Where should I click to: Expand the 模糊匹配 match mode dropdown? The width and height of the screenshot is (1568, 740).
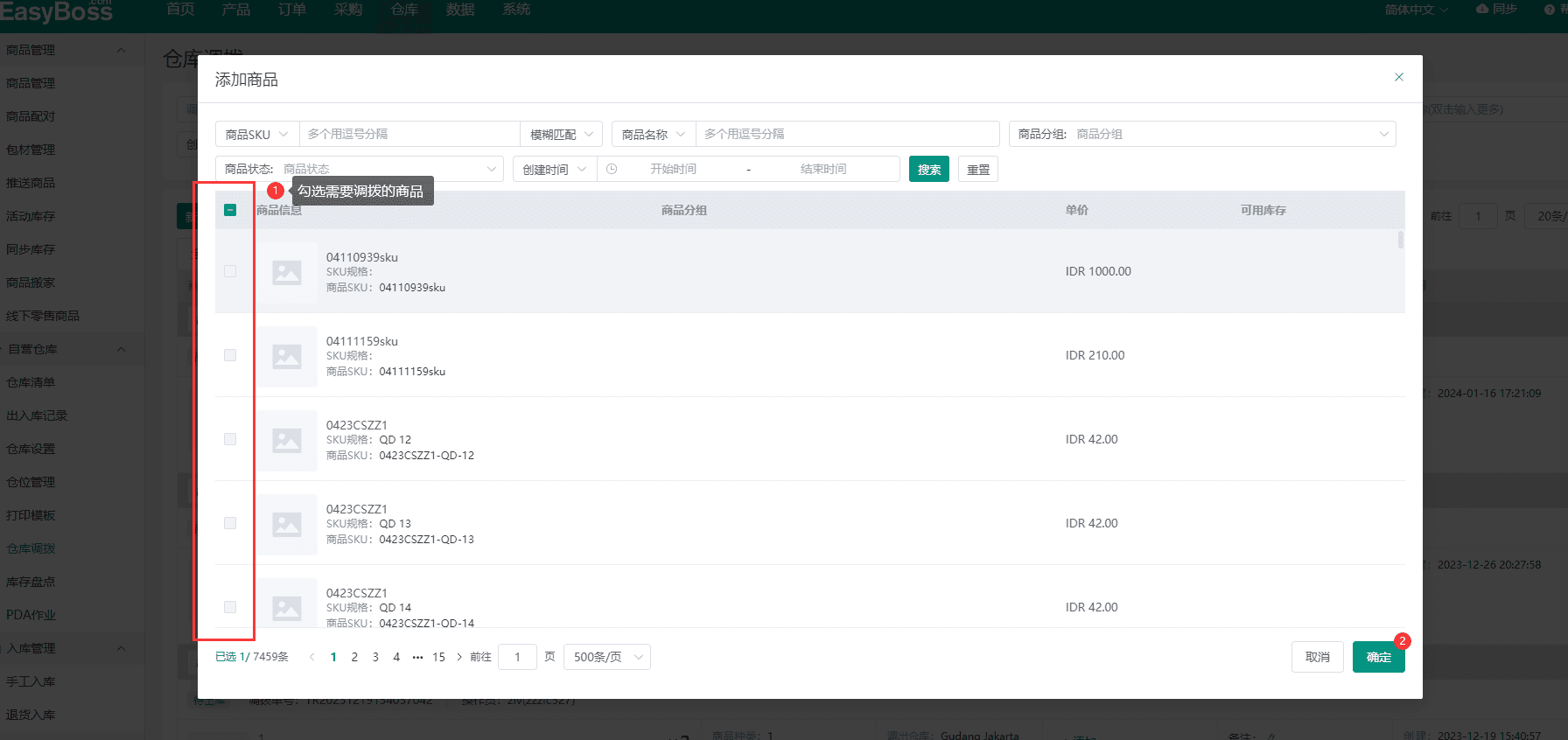click(x=561, y=134)
